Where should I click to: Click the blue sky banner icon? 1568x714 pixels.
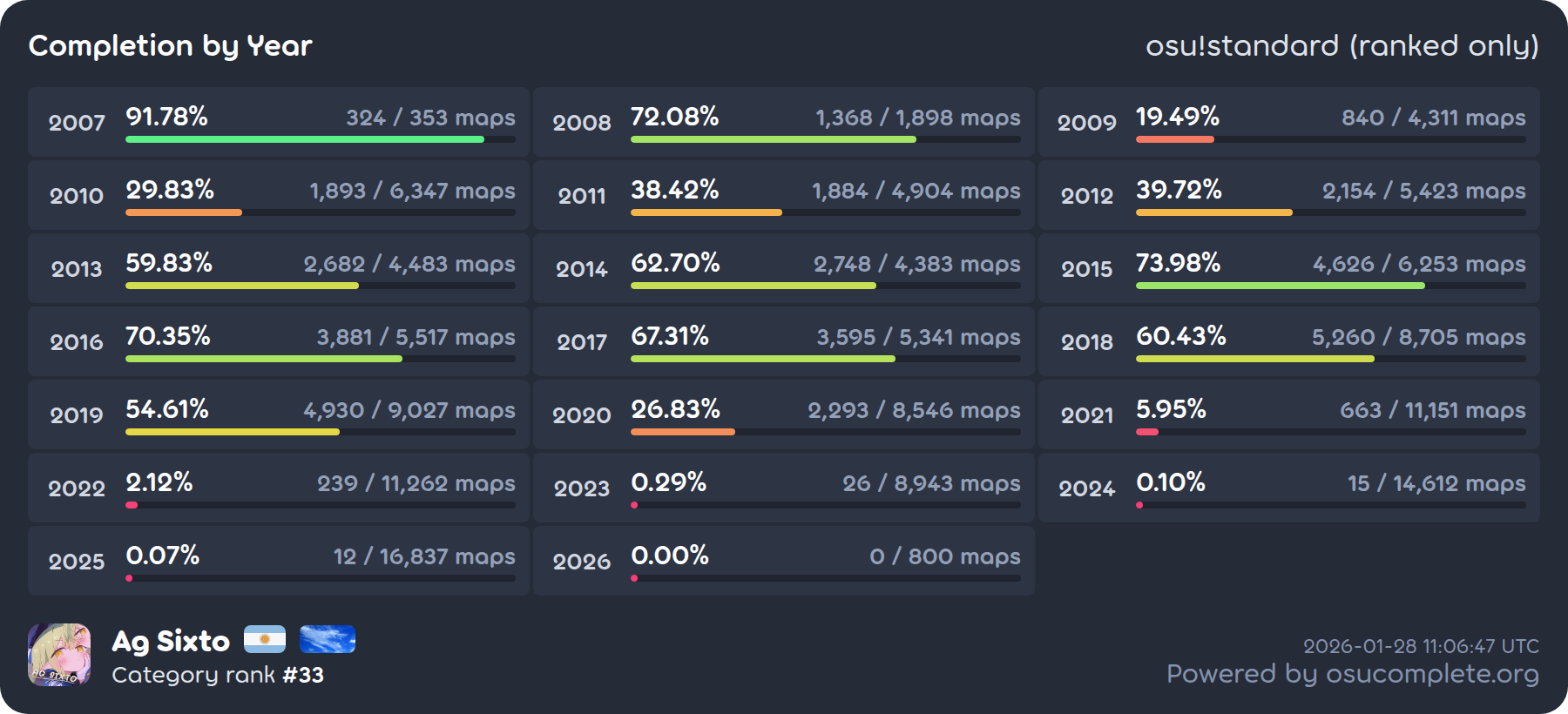point(327,639)
